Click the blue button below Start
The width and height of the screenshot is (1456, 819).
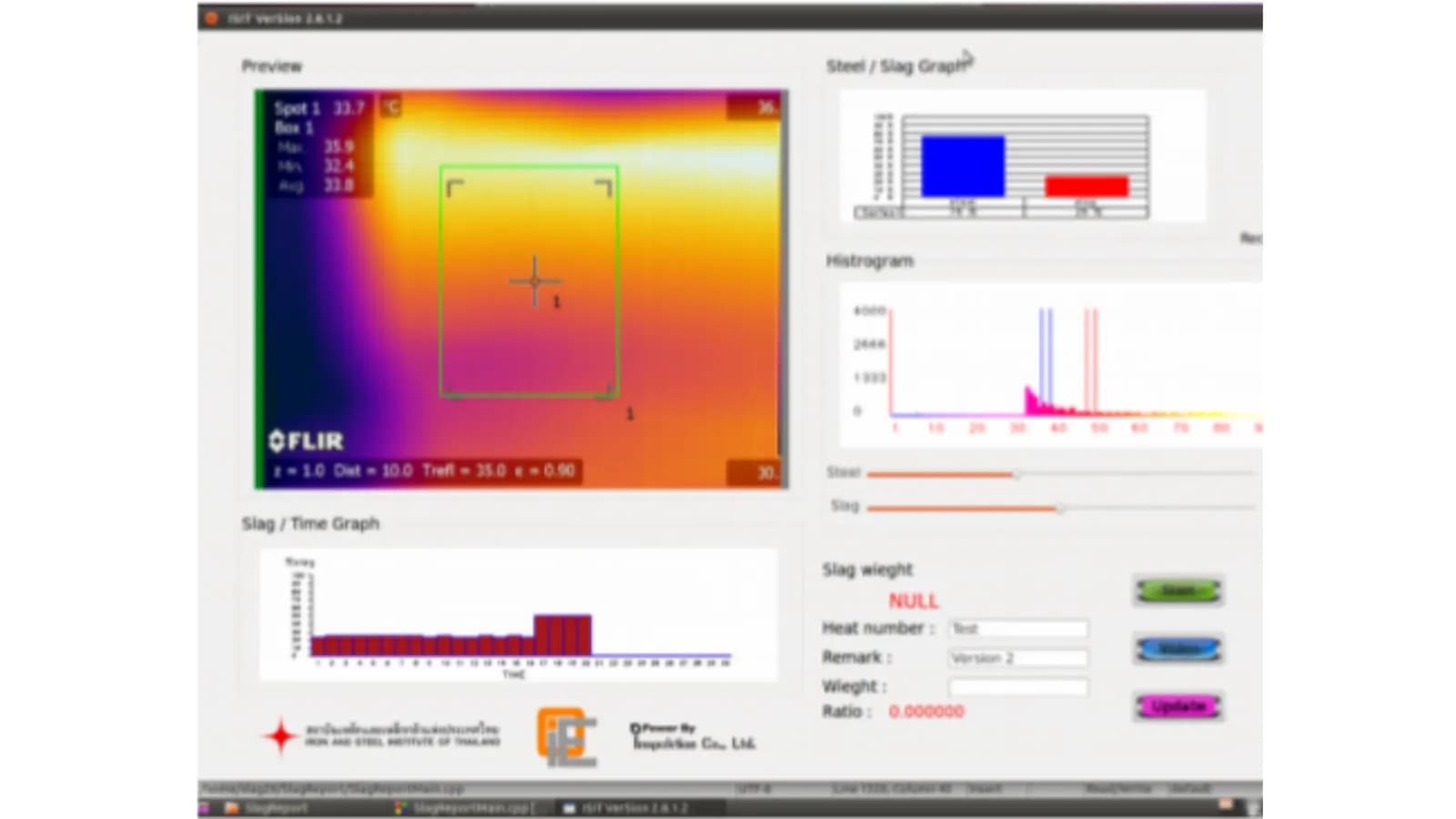point(1178,649)
